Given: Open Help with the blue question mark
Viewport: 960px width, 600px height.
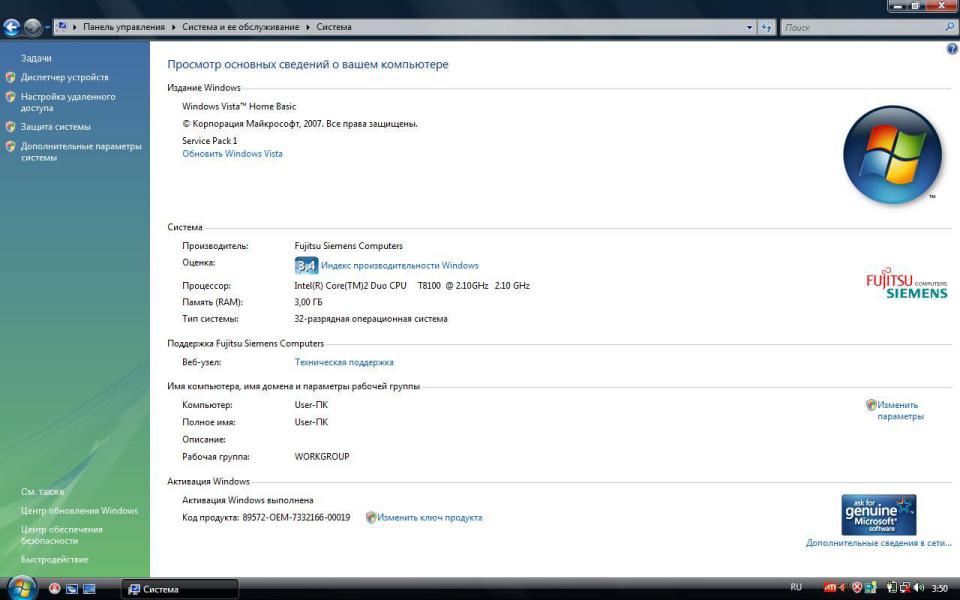Looking at the screenshot, I should pyautogui.click(x=952, y=50).
